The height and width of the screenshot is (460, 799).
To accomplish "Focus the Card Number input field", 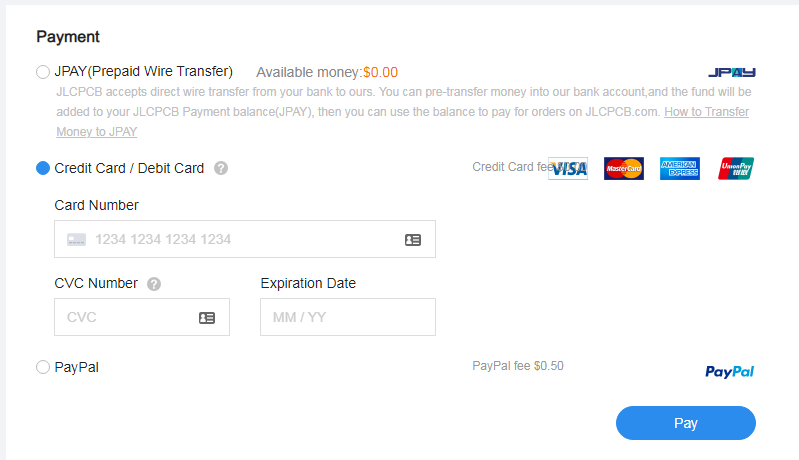I will pos(245,239).
